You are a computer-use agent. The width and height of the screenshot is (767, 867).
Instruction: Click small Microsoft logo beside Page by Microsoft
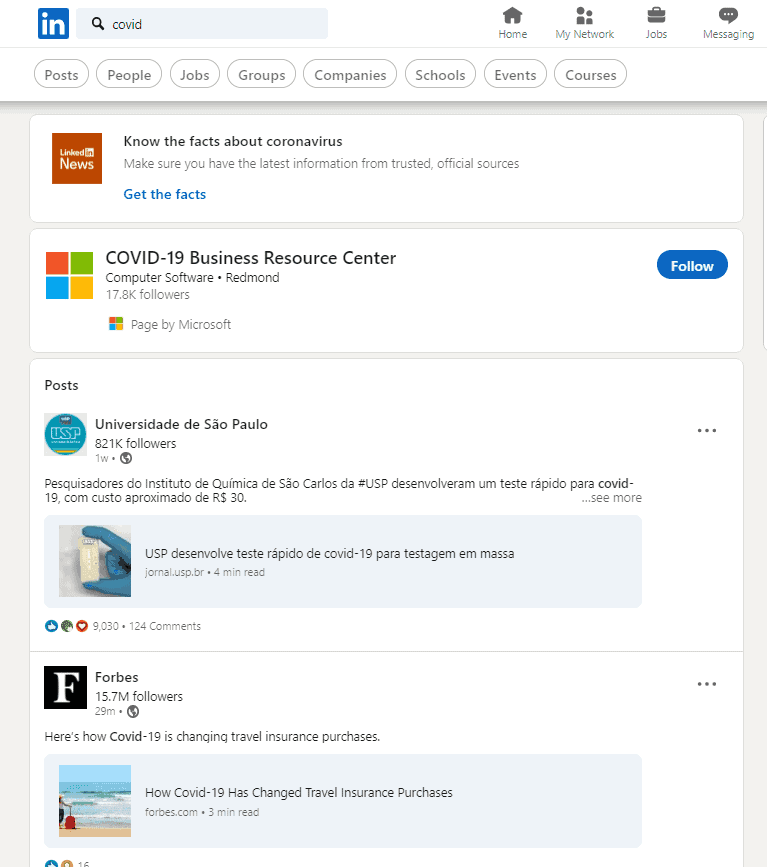(x=116, y=323)
